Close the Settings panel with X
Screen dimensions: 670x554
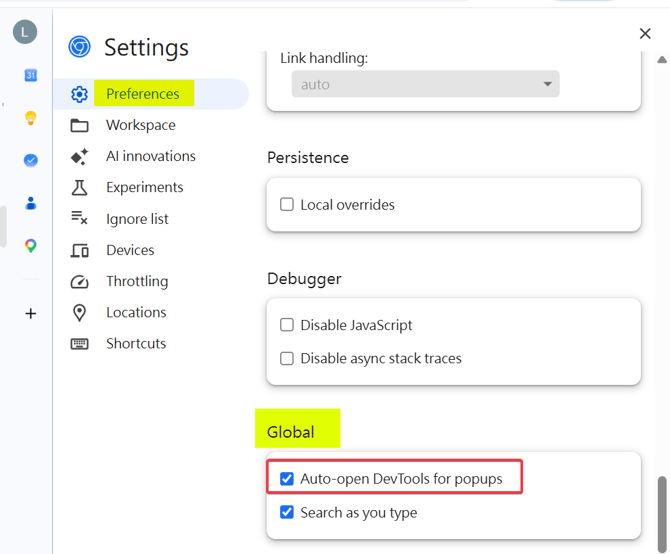pos(645,33)
